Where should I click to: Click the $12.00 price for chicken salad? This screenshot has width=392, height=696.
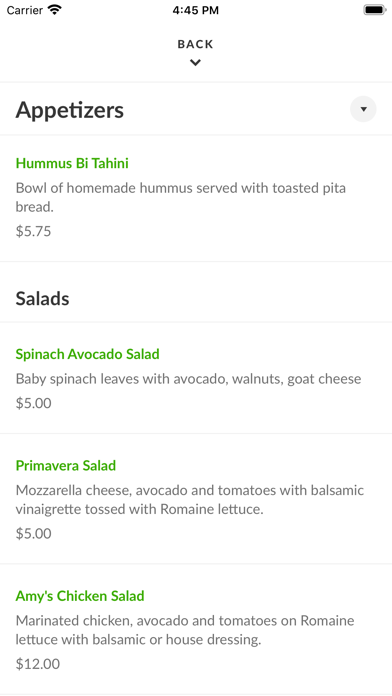point(38,664)
